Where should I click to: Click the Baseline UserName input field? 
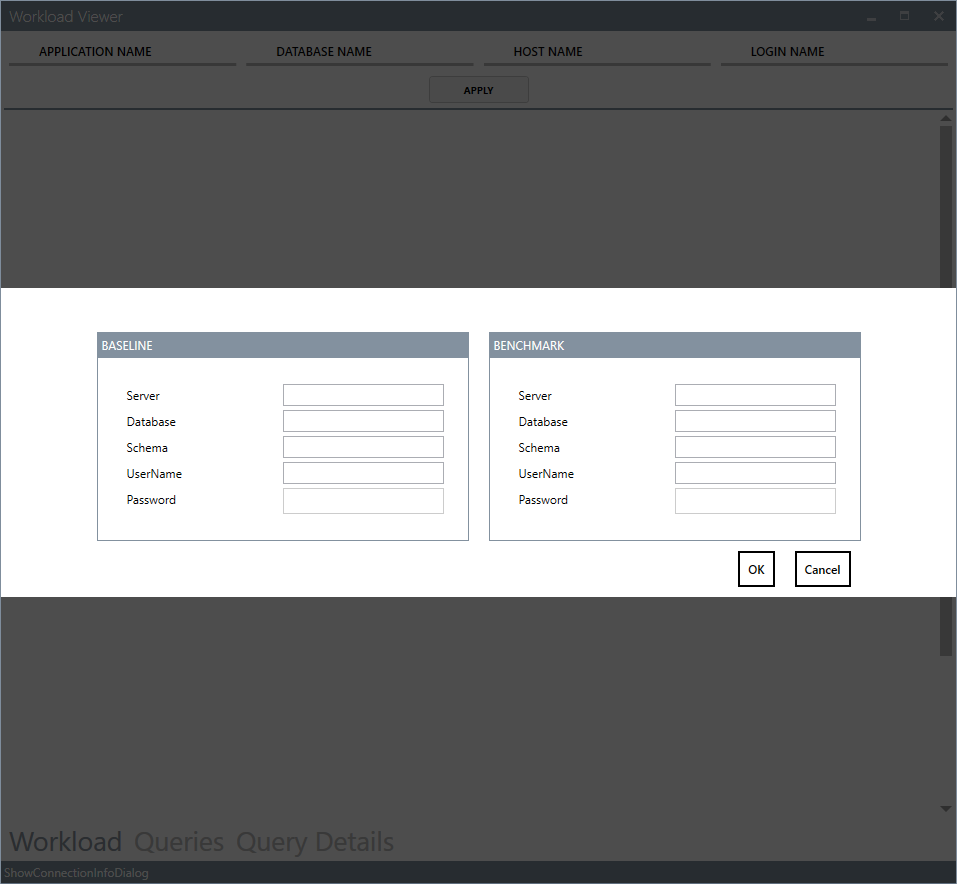363,473
